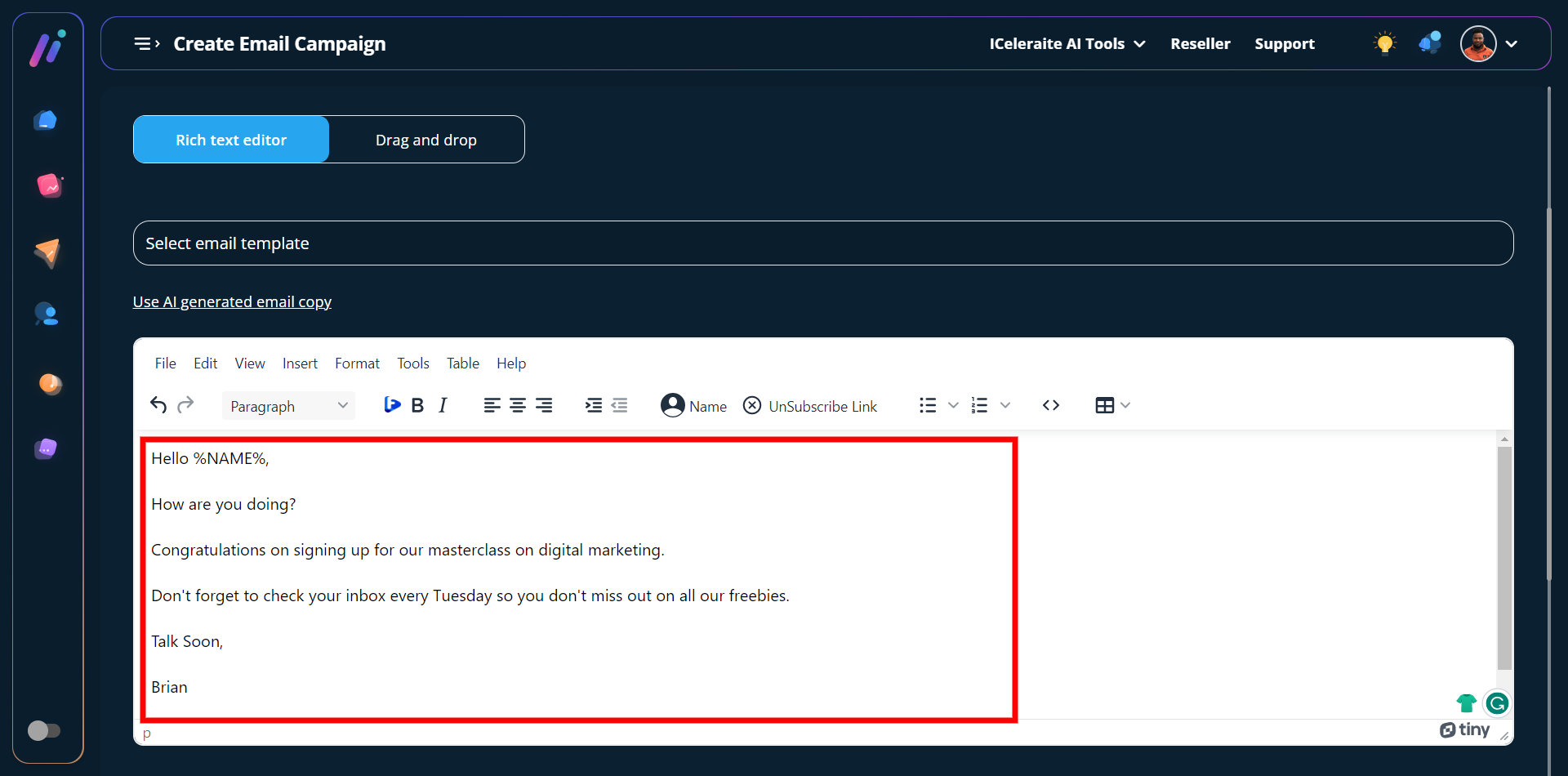The width and height of the screenshot is (1568, 776).
Task: Open the Format menu
Action: (357, 363)
